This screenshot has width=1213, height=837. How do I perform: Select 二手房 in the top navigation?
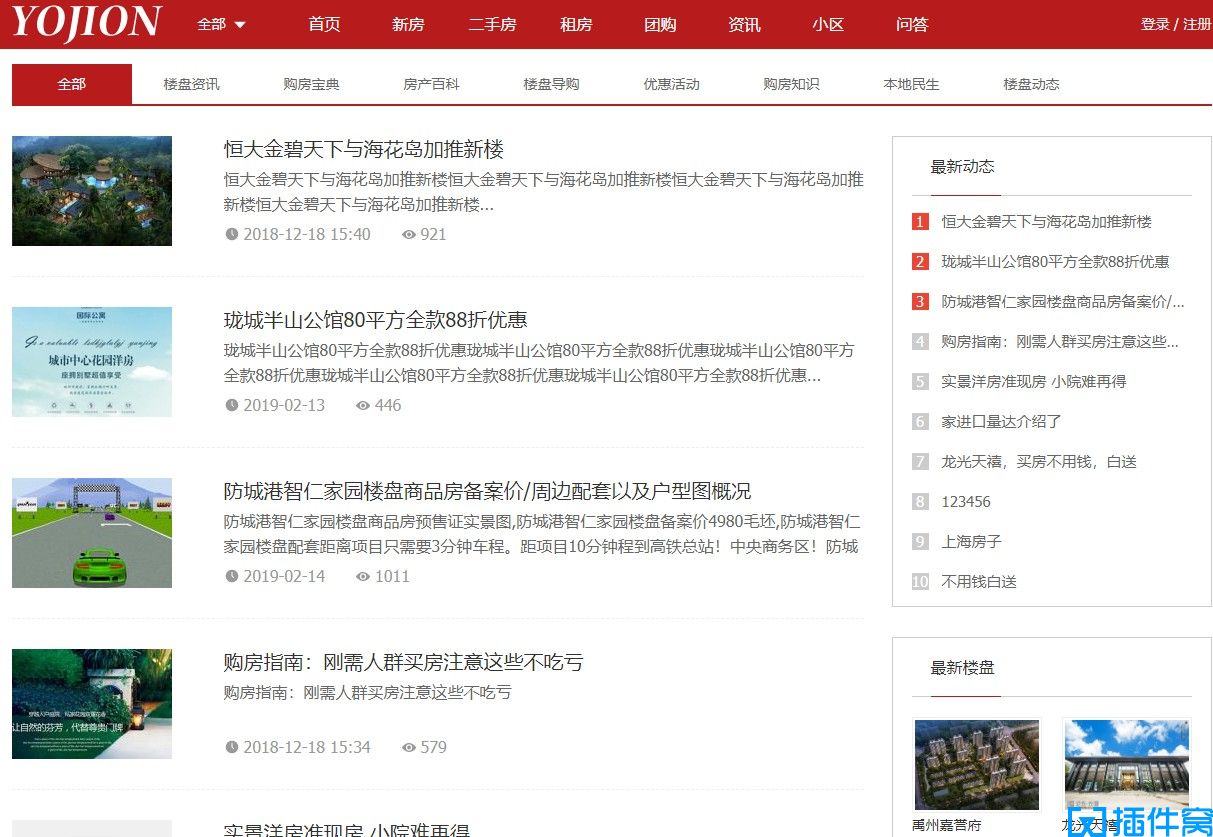pyautogui.click(x=492, y=24)
